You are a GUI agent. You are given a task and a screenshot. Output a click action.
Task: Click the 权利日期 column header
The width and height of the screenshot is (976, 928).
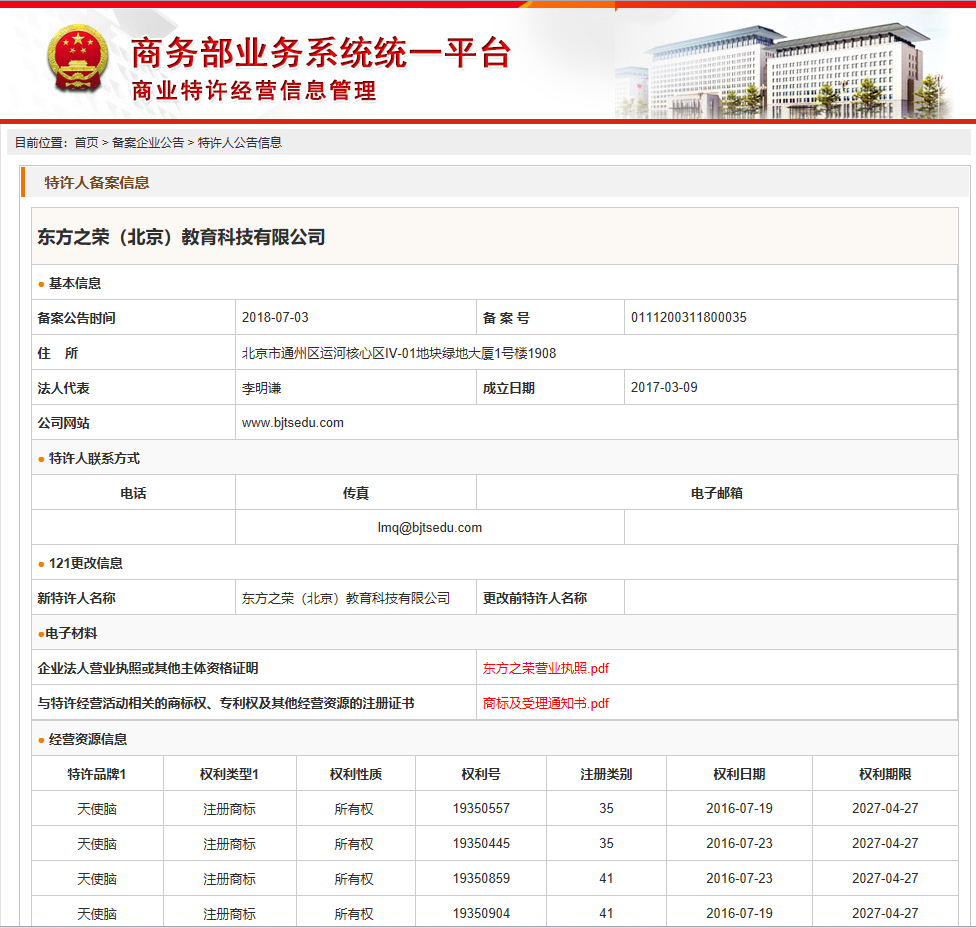coord(739,774)
